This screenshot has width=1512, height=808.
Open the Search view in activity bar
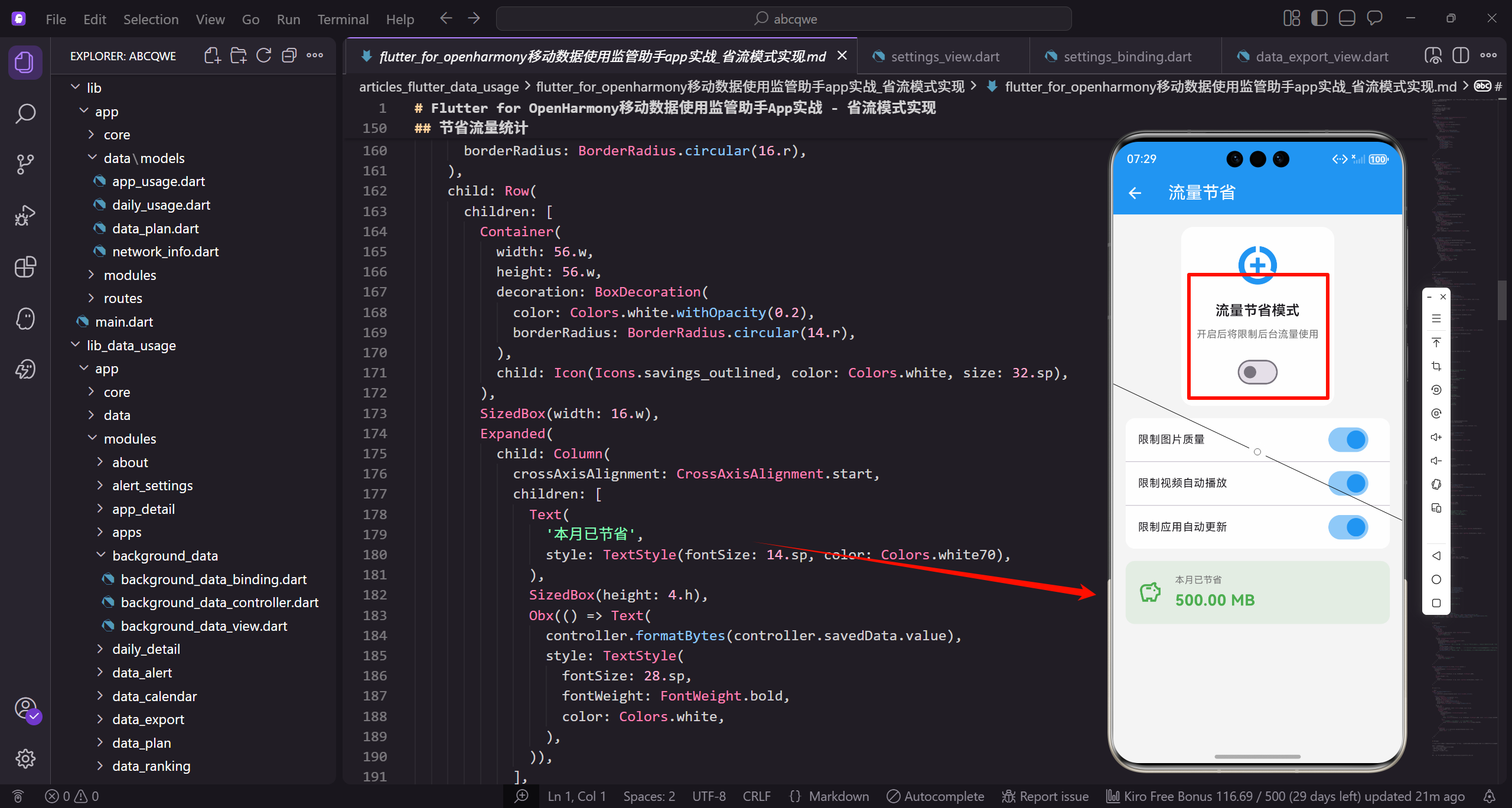(25, 113)
